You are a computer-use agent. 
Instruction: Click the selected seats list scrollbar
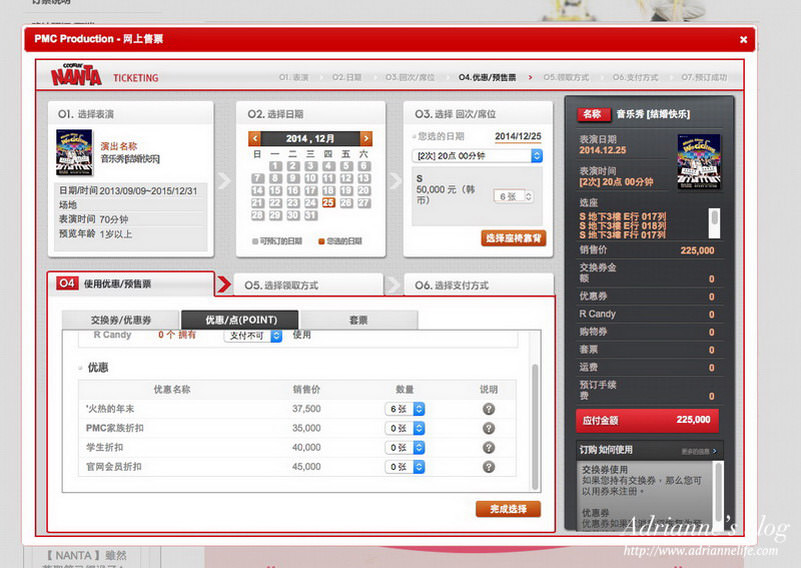pos(715,223)
